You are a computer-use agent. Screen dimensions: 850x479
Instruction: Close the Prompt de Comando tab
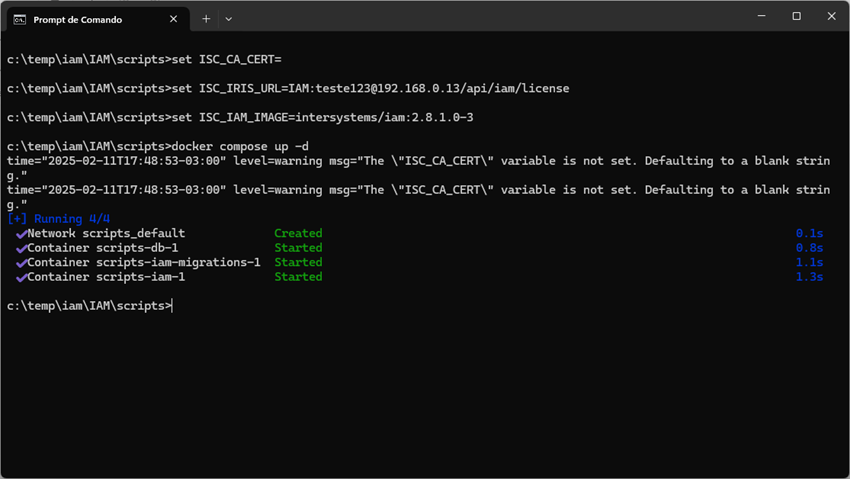point(173,18)
